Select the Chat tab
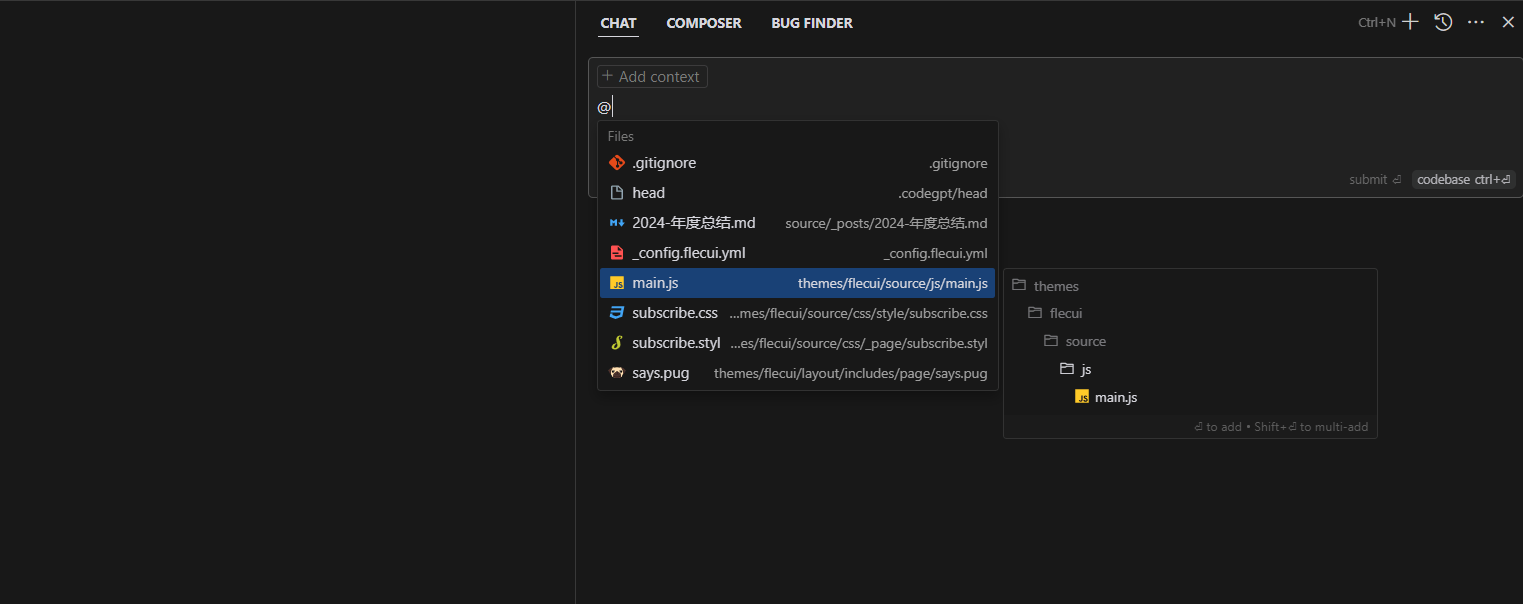 pos(618,23)
